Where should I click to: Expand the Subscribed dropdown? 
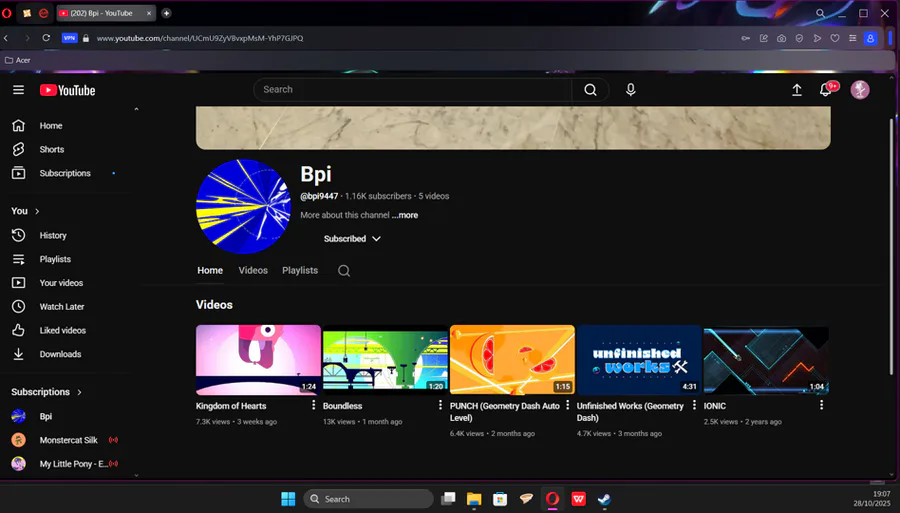pos(352,239)
